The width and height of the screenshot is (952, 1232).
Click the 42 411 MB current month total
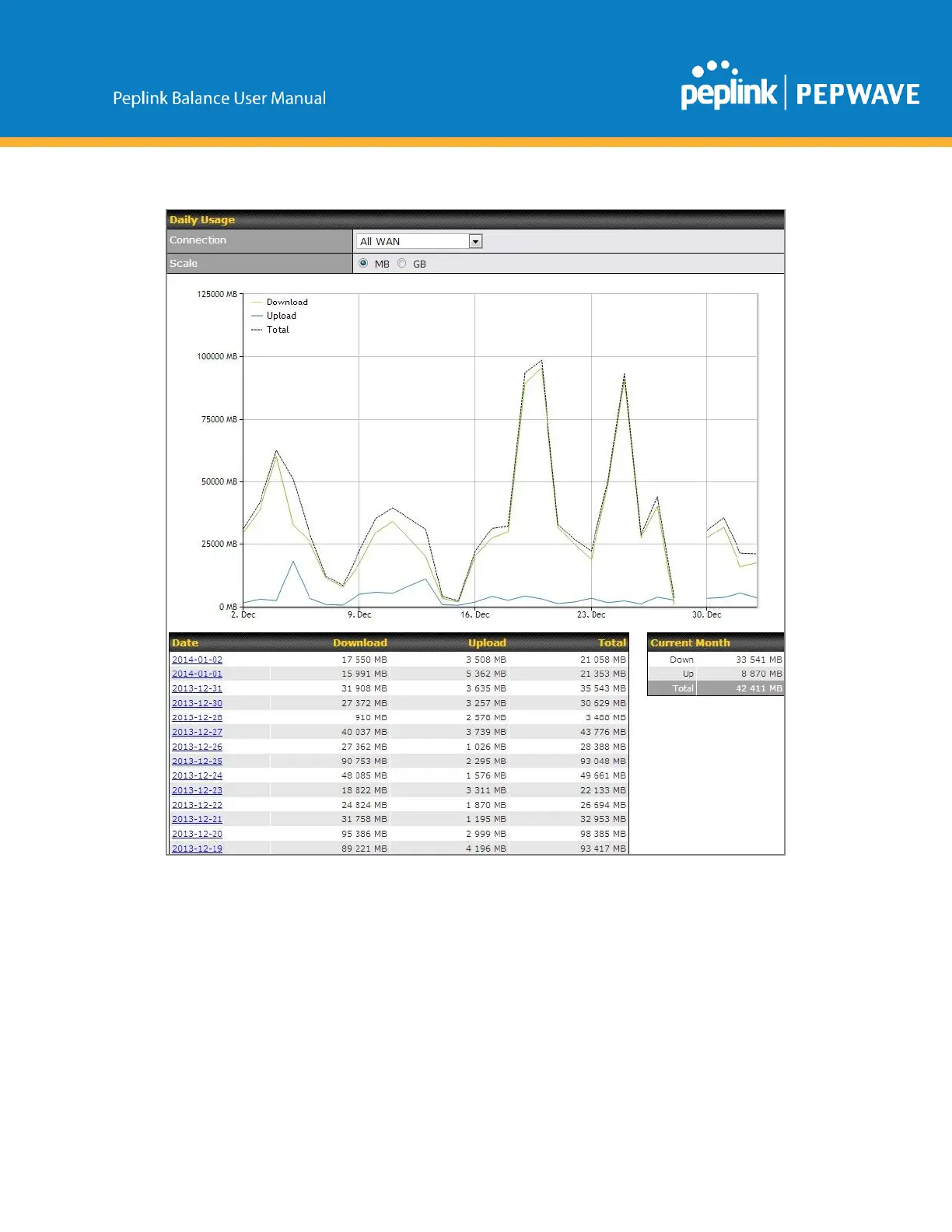(x=759, y=688)
